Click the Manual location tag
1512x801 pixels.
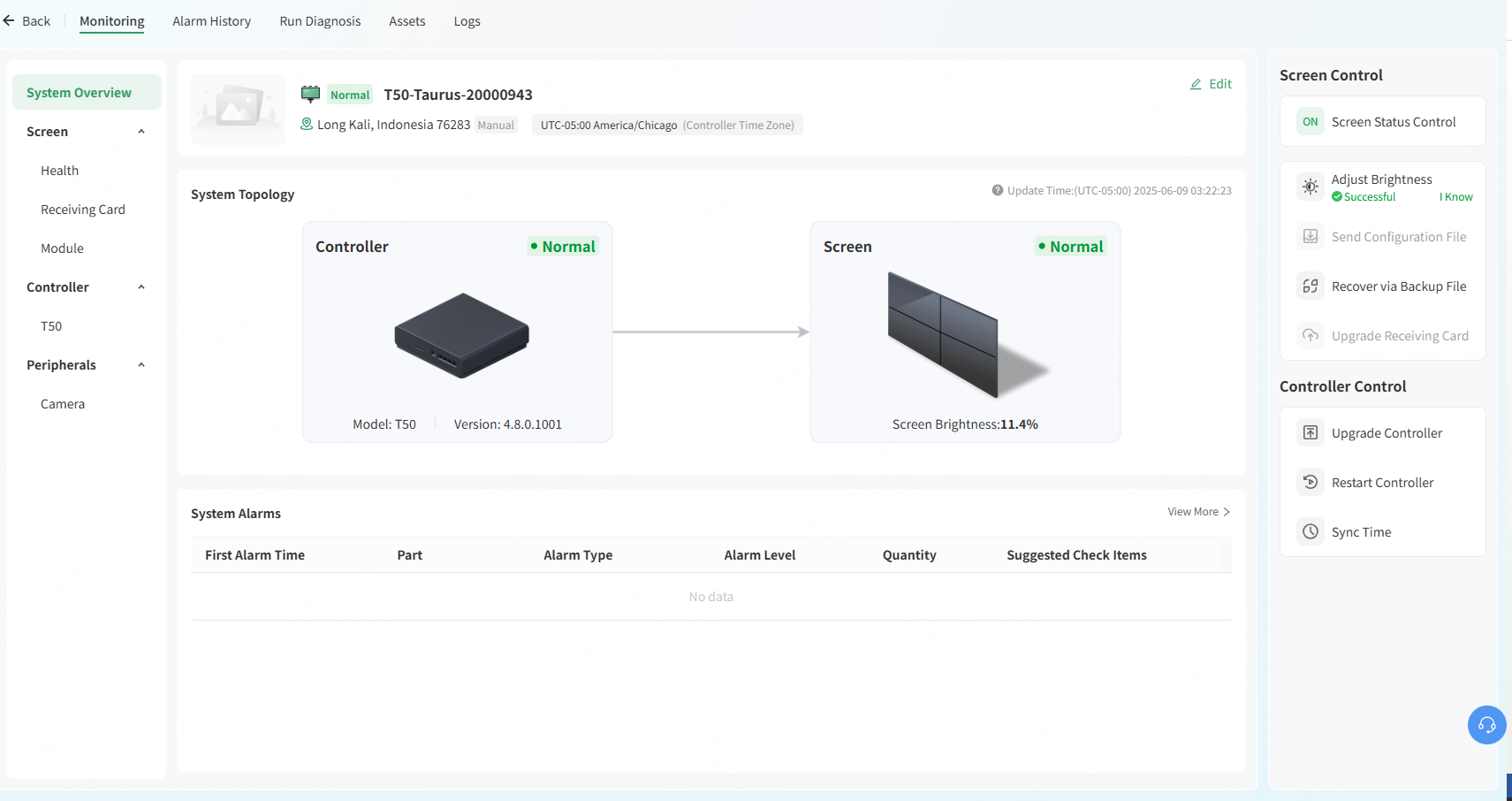(496, 125)
